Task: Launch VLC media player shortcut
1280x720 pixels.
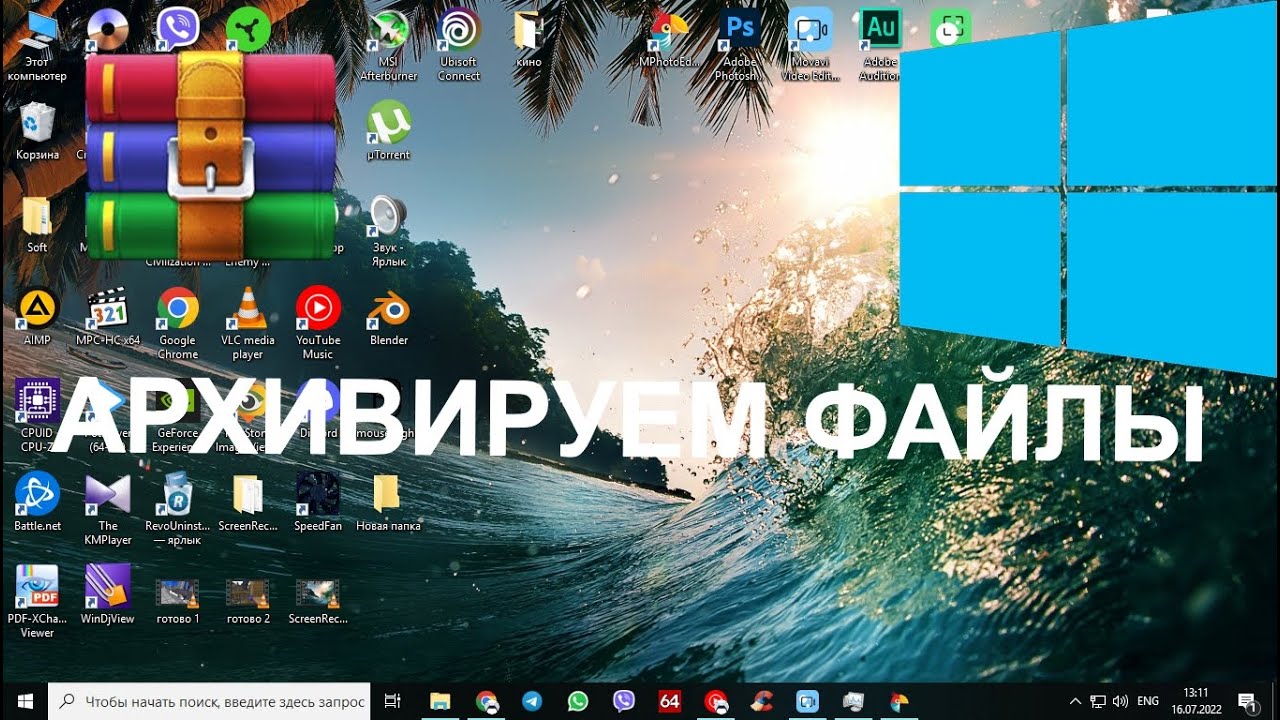Action: pos(248,324)
